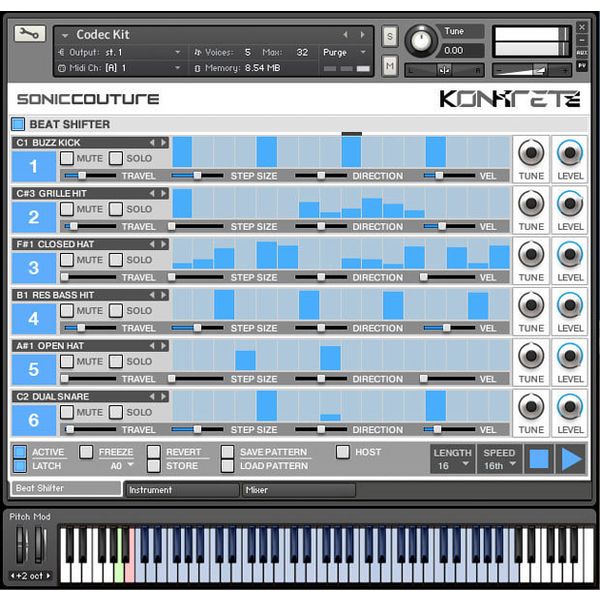Stop the sequencer with the square button
This screenshot has height=600, width=600.
point(539,459)
